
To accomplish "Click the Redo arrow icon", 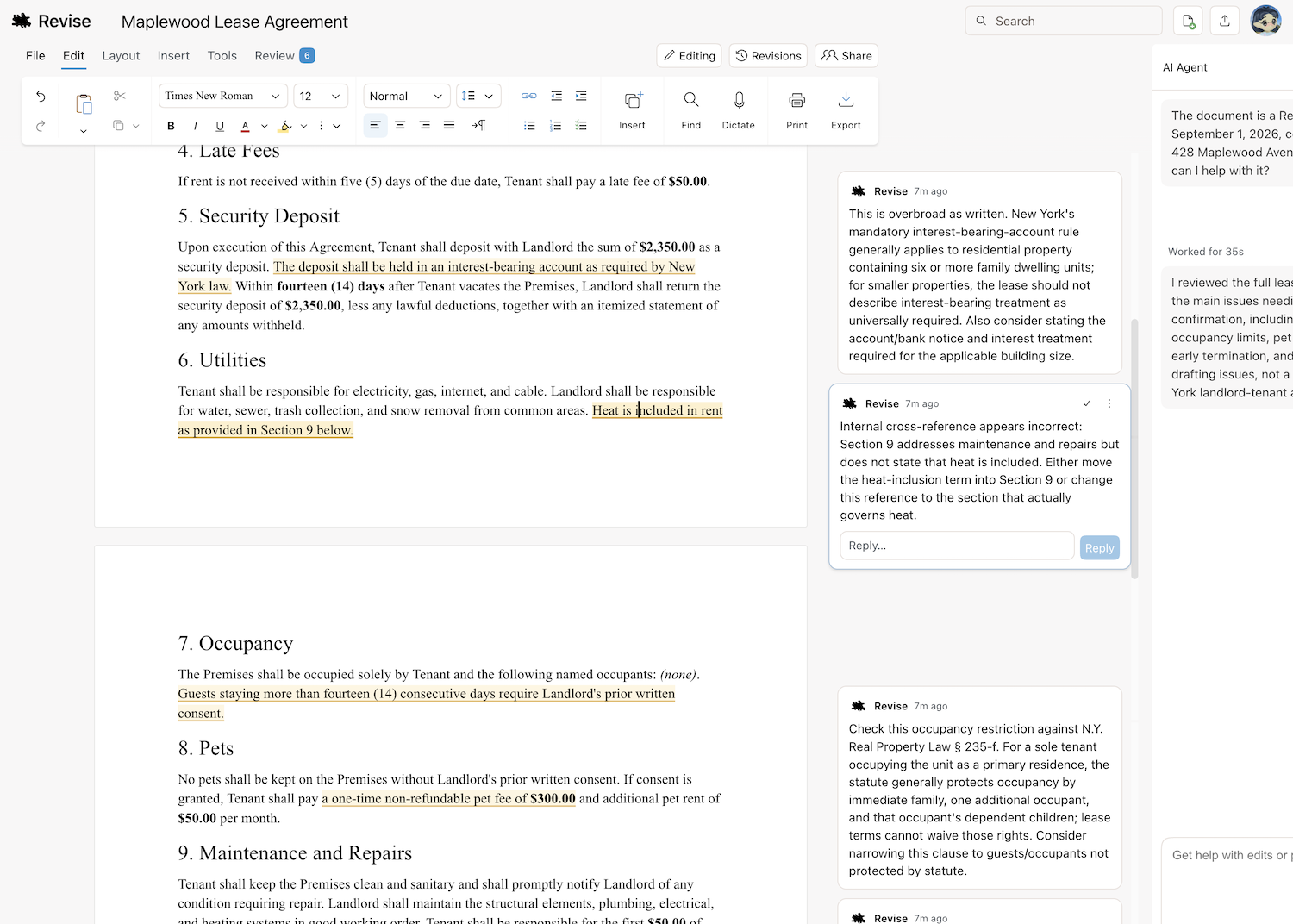I will (41, 127).
